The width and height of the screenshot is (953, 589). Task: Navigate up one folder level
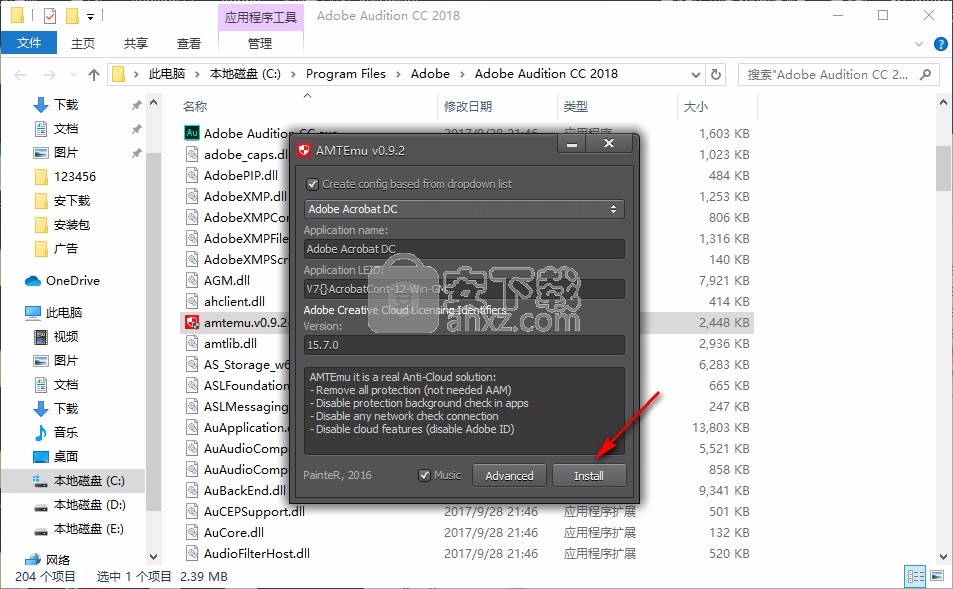tap(94, 75)
